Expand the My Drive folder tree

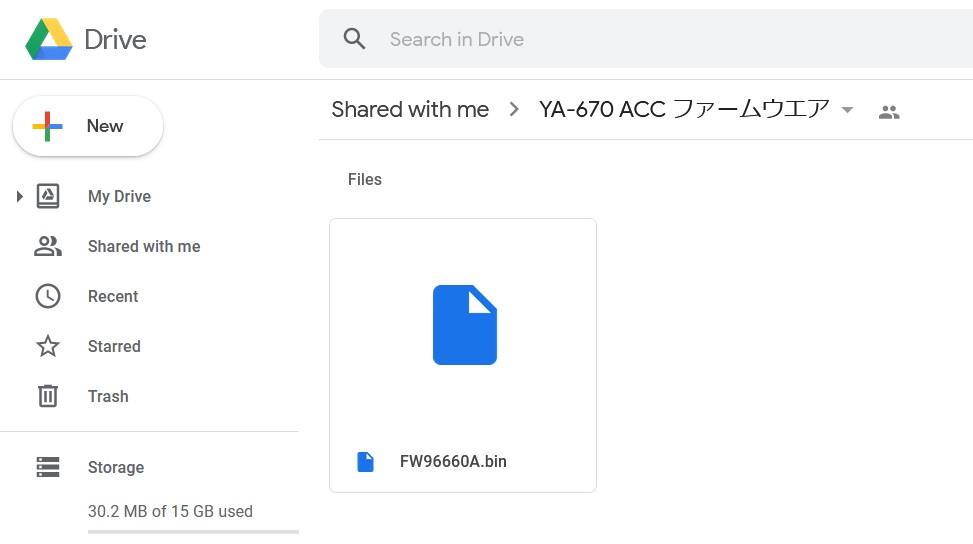[19, 197]
